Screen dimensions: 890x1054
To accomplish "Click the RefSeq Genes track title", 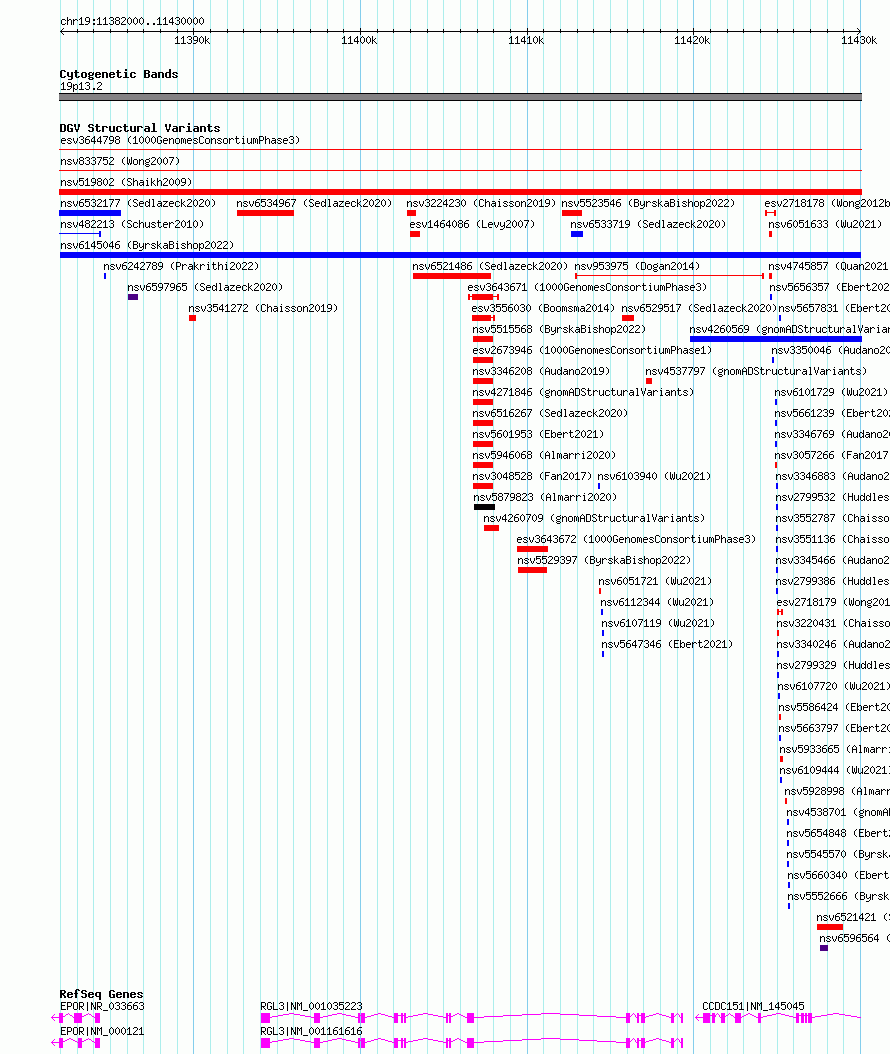I will [x=101, y=994].
